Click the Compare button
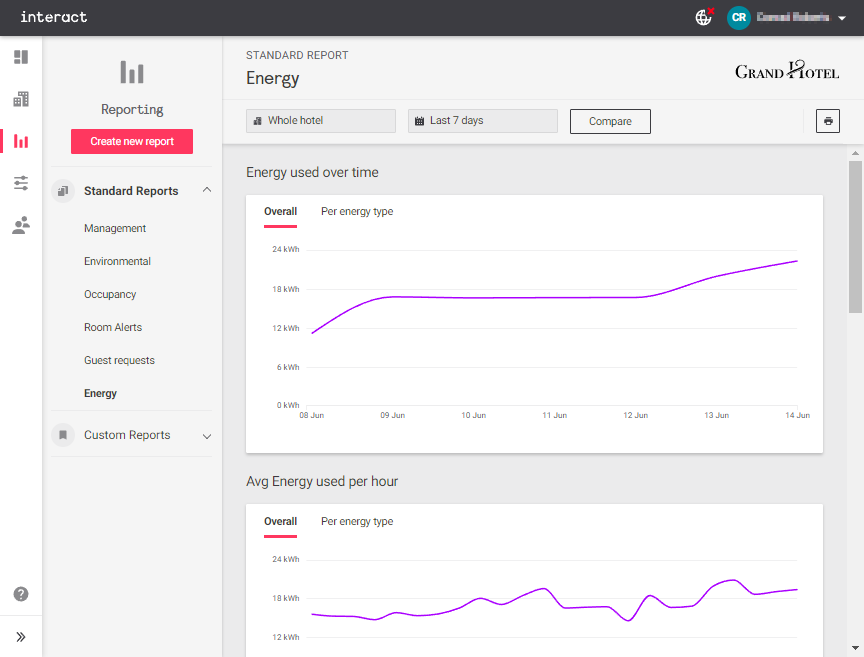The width and height of the screenshot is (864, 657). (x=610, y=121)
